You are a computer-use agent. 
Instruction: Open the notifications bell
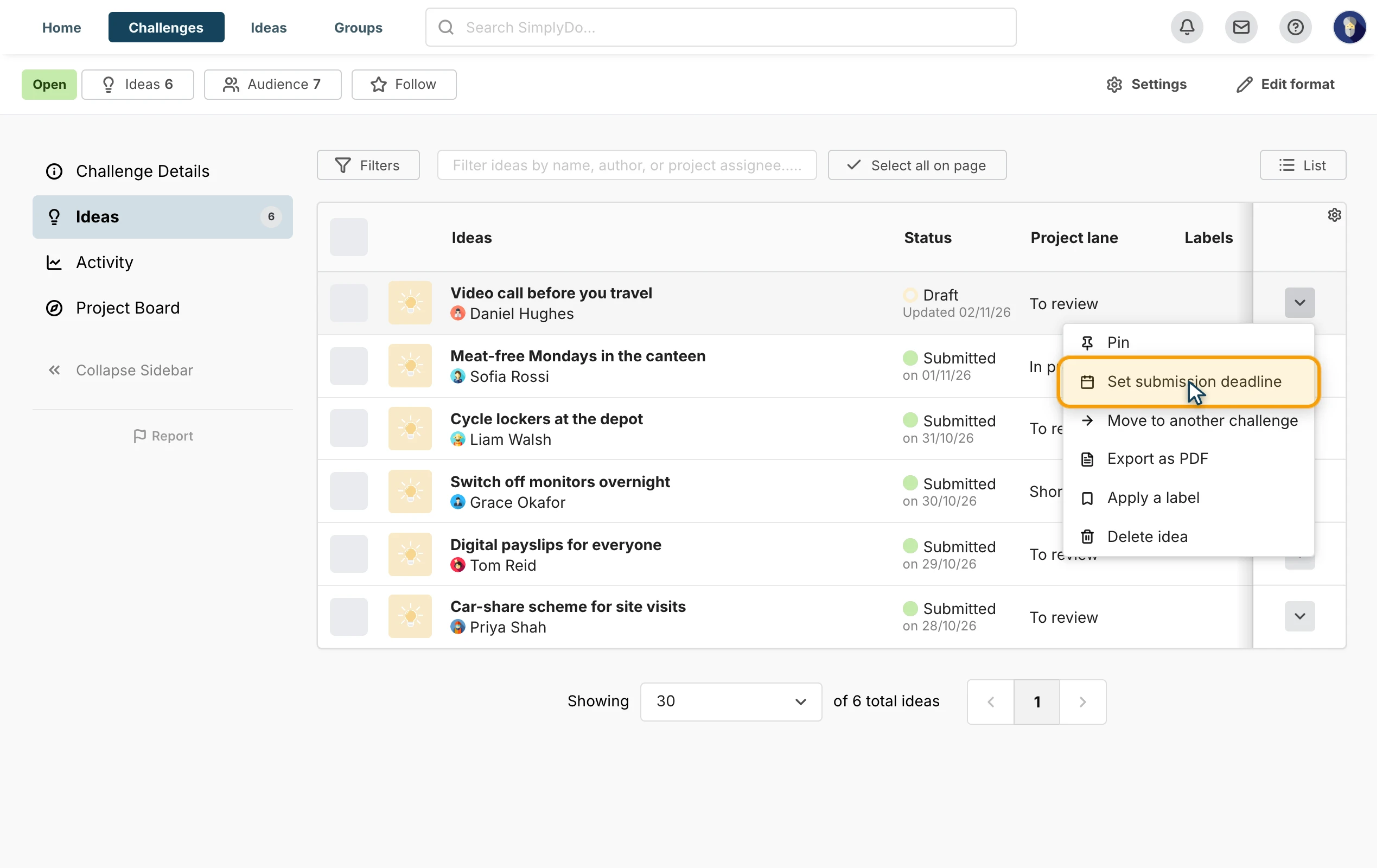coord(1187,27)
